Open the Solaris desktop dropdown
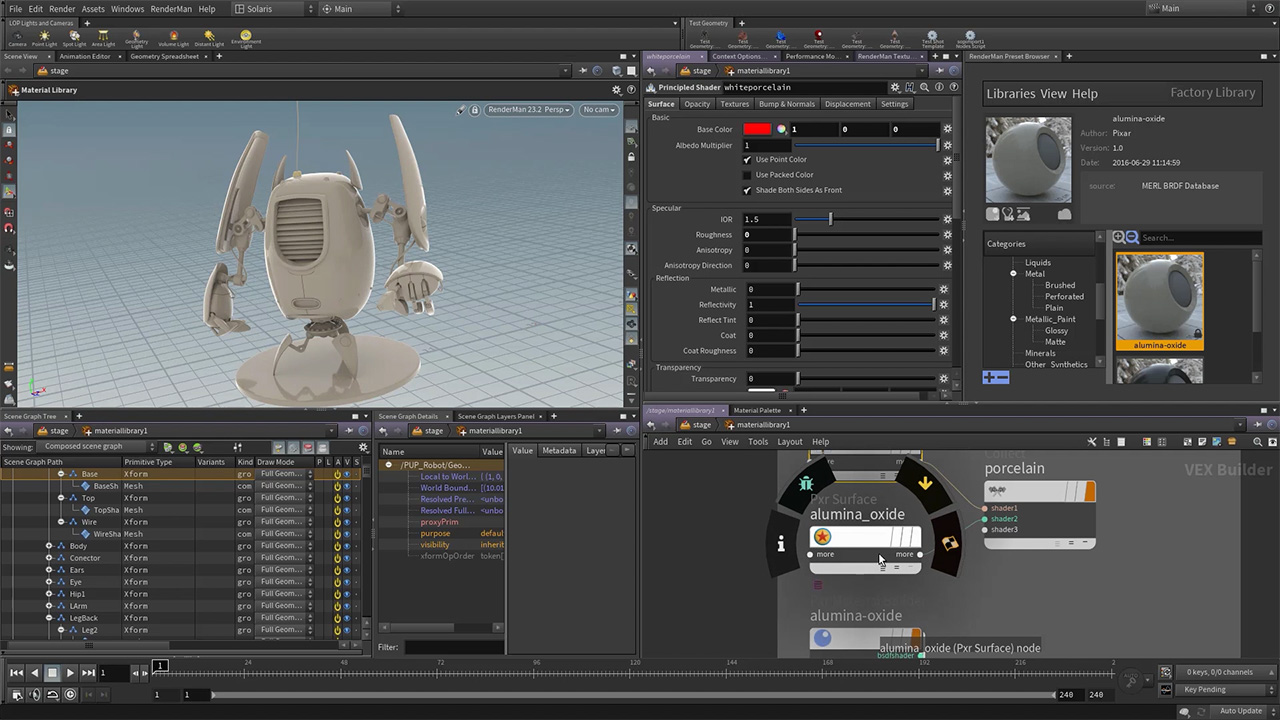 [273, 8]
